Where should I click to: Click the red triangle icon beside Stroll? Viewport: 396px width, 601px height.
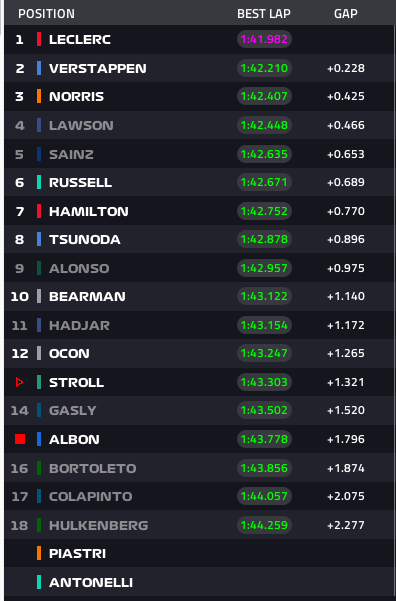point(19,382)
